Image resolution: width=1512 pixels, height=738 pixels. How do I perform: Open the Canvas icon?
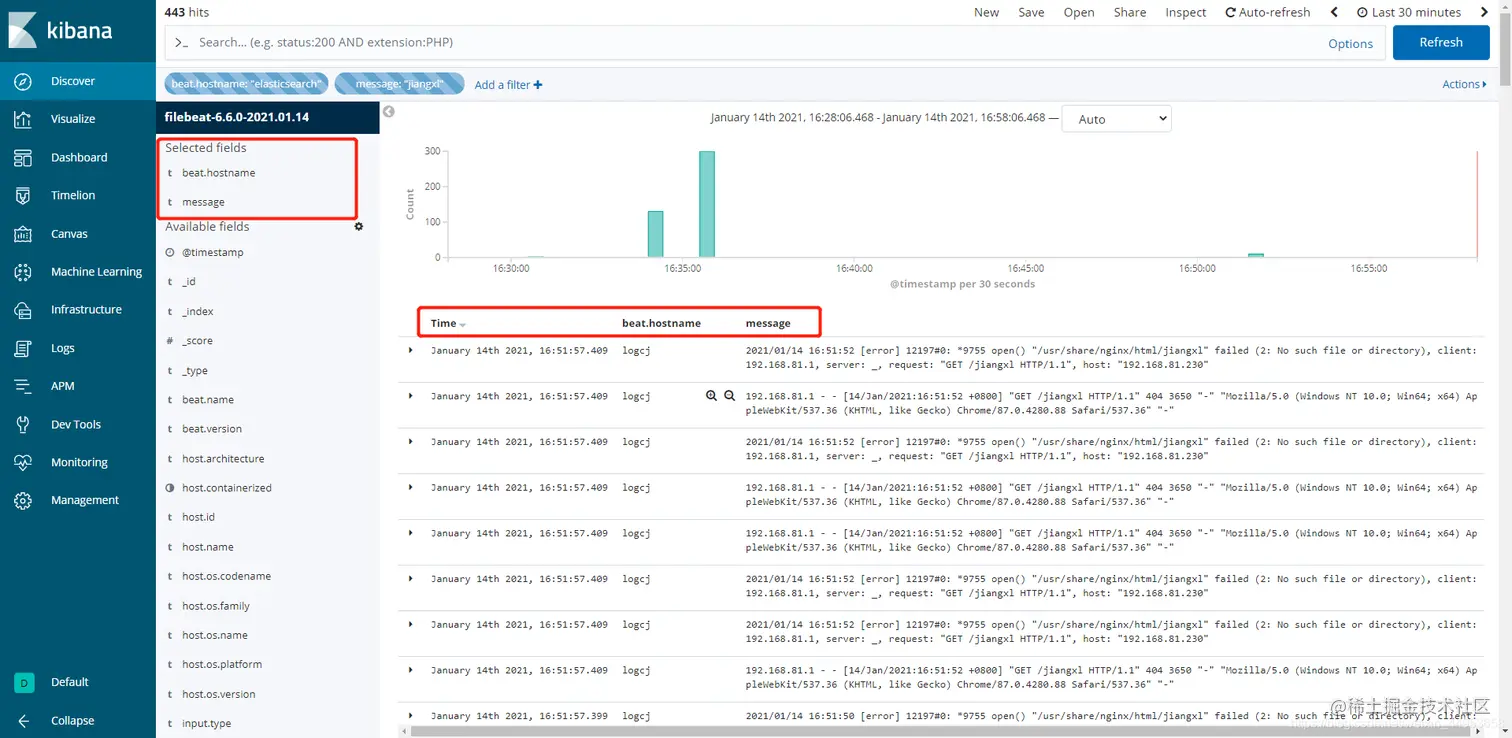pos(23,234)
